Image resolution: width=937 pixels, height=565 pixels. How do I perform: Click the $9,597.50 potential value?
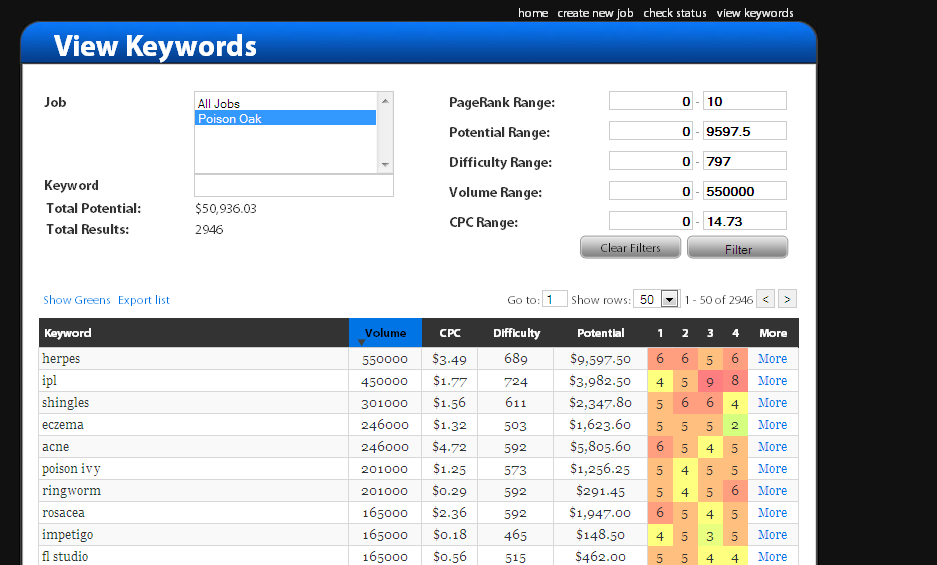600,359
